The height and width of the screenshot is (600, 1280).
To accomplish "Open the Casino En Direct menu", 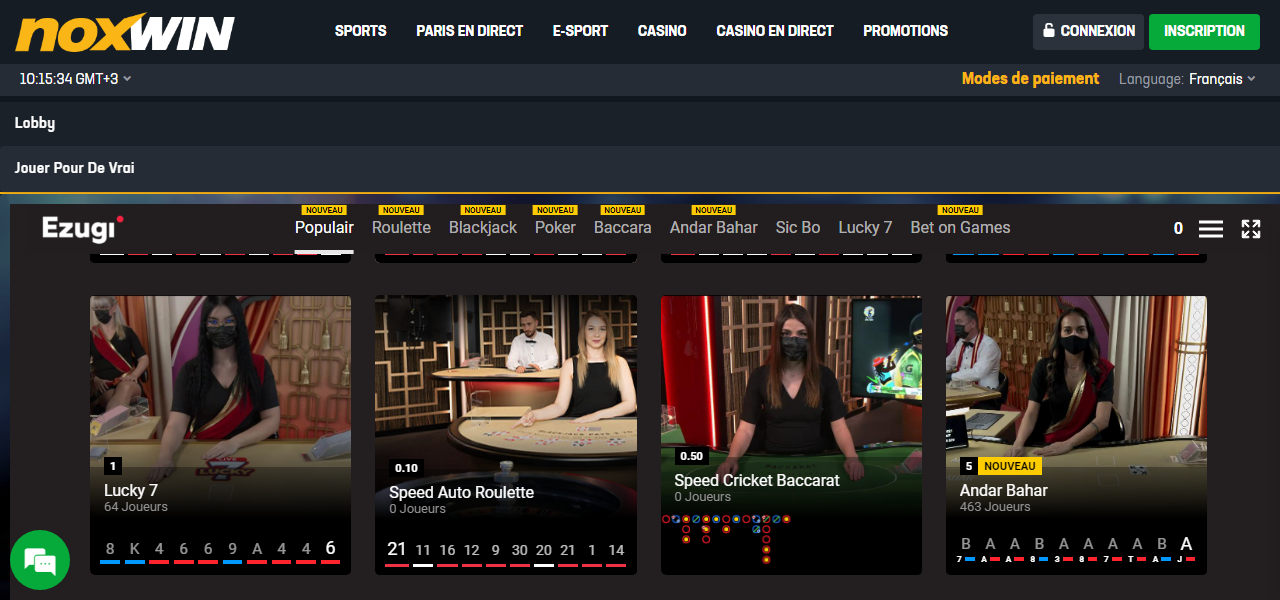I will (774, 31).
